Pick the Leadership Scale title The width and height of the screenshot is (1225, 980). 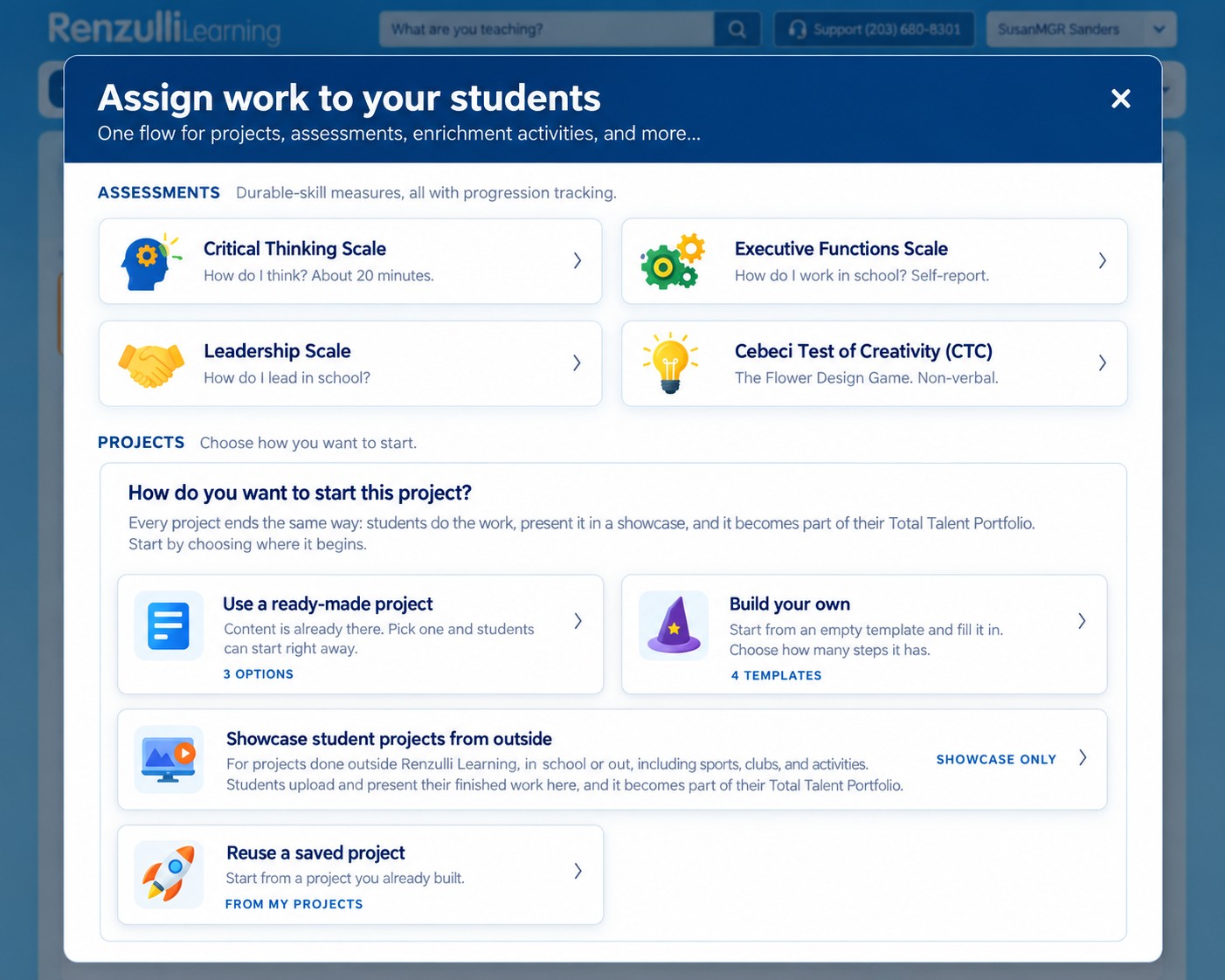[277, 351]
